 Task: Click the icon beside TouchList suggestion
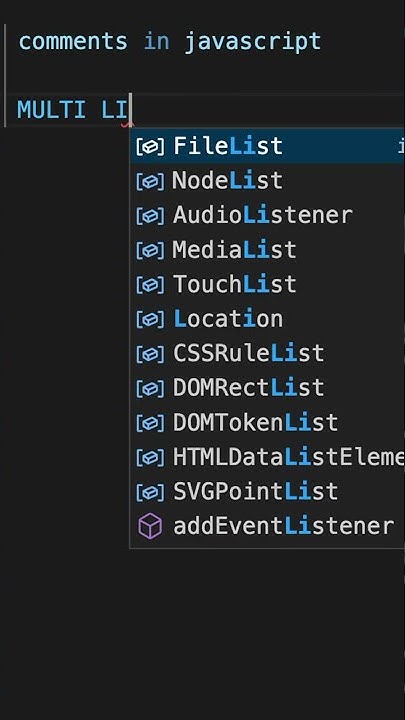pos(150,285)
